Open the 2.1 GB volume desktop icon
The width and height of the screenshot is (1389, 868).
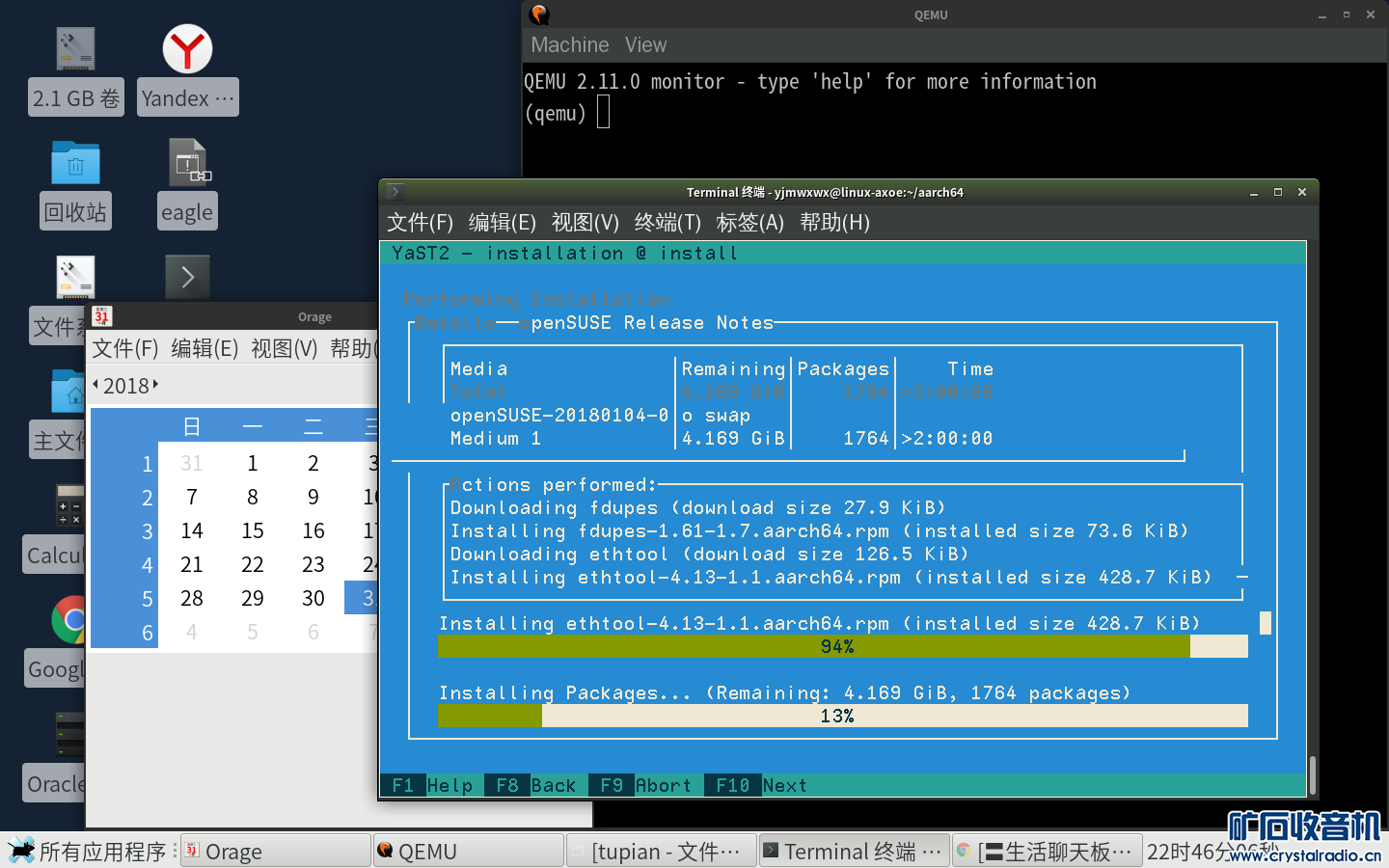tap(75, 50)
